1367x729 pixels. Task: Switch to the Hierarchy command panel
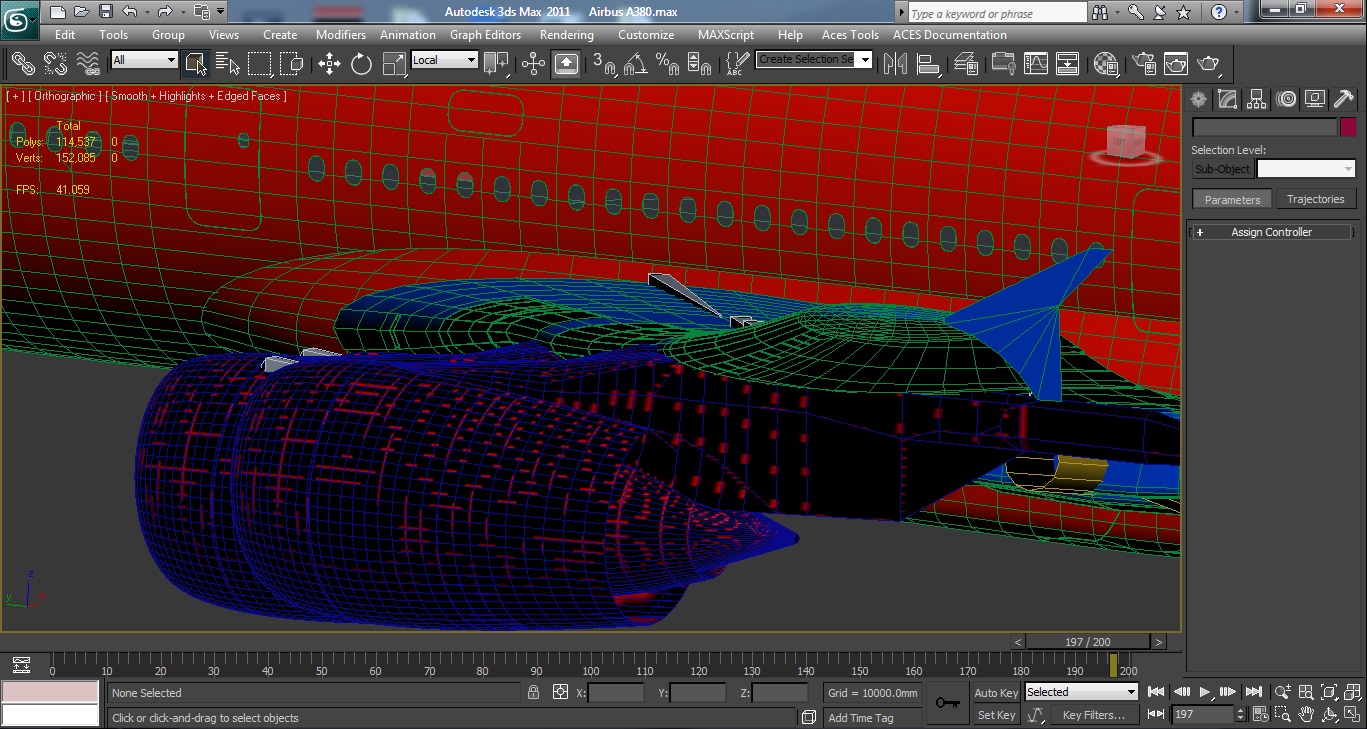(1257, 99)
